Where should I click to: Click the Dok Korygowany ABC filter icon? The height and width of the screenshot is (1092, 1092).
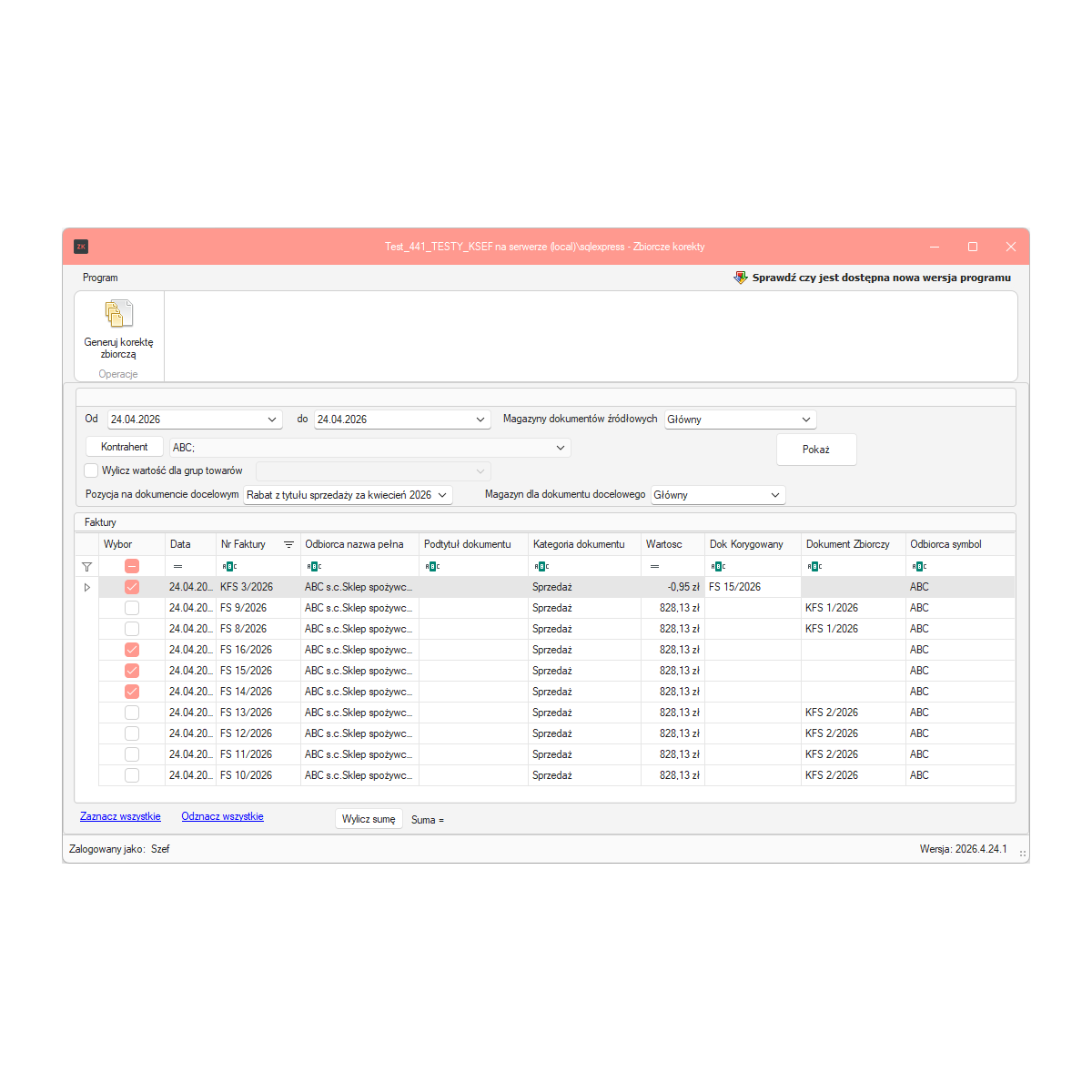[718, 566]
